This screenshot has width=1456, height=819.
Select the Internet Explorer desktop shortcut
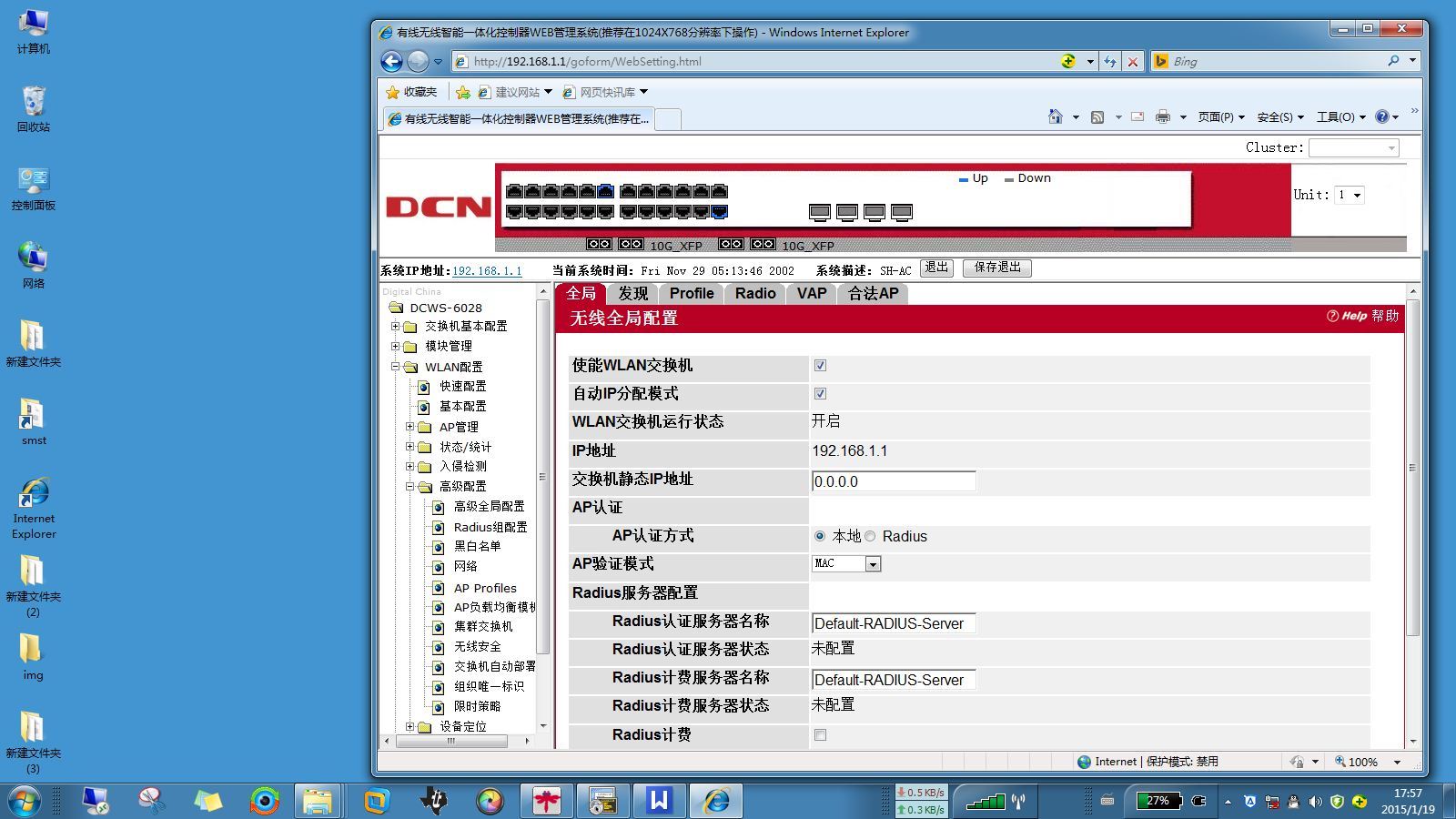(x=34, y=508)
